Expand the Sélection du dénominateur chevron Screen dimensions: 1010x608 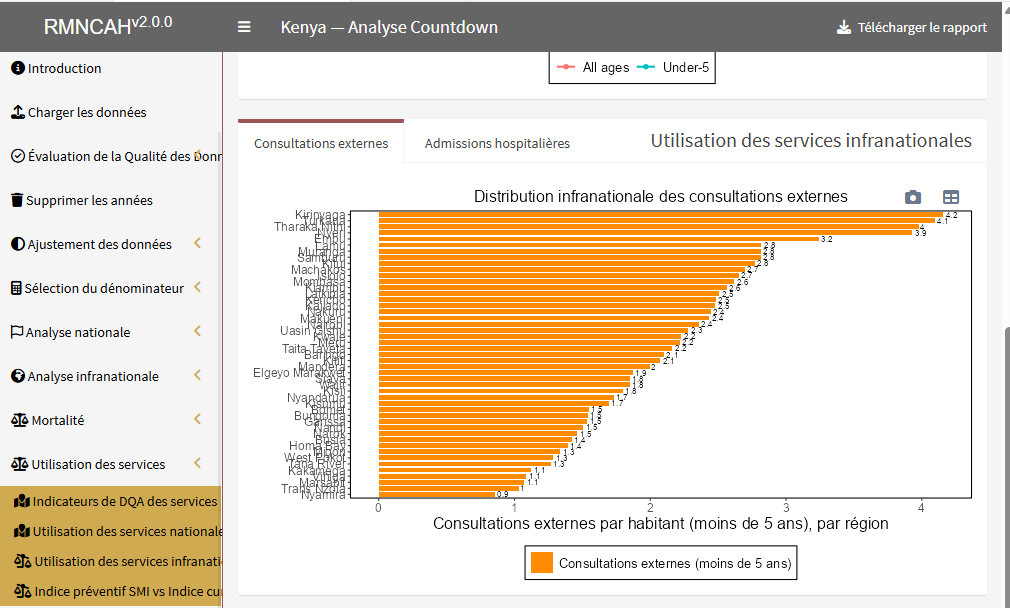click(x=198, y=287)
